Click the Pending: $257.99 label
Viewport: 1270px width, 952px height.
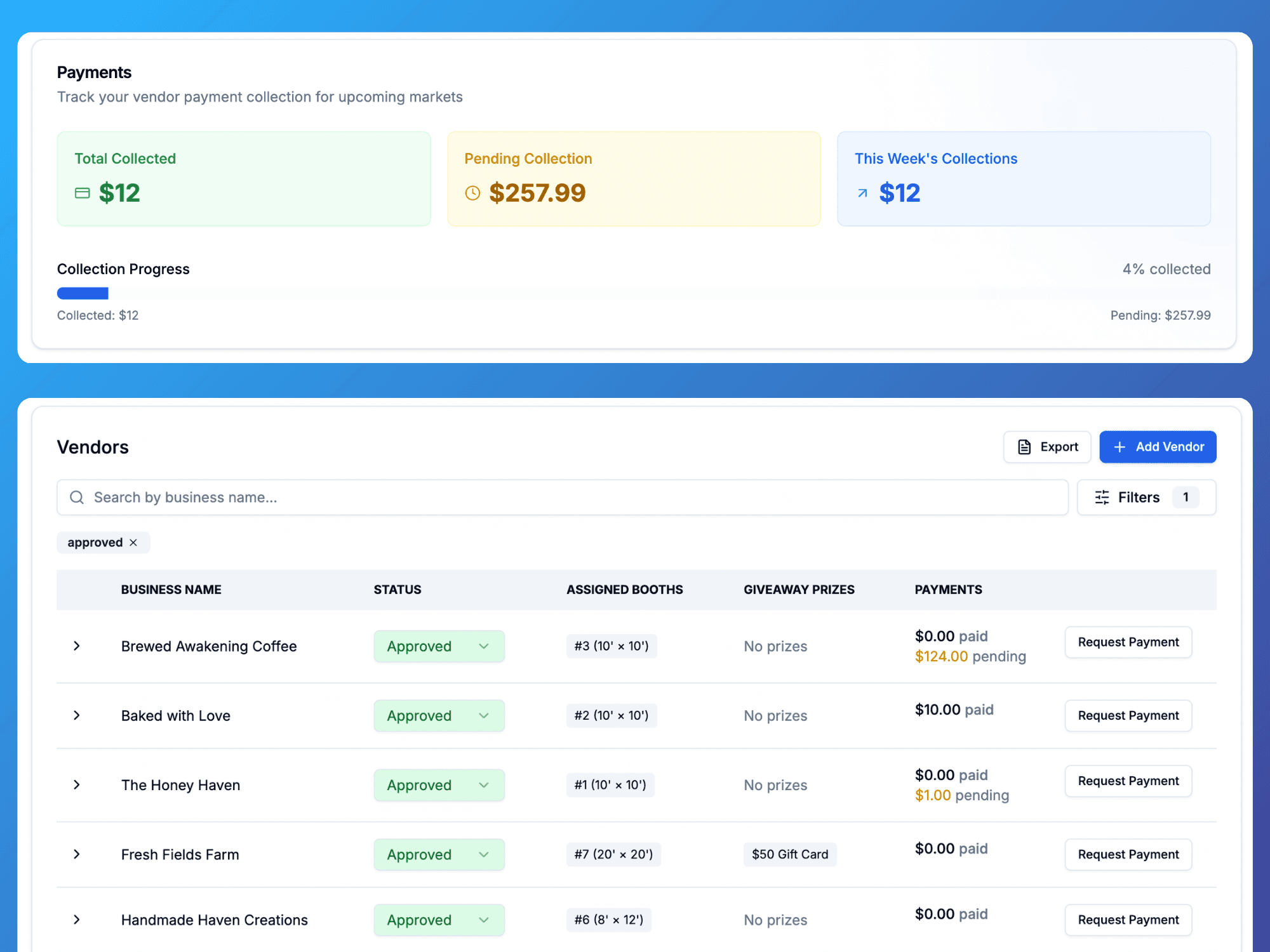tap(1160, 315)
